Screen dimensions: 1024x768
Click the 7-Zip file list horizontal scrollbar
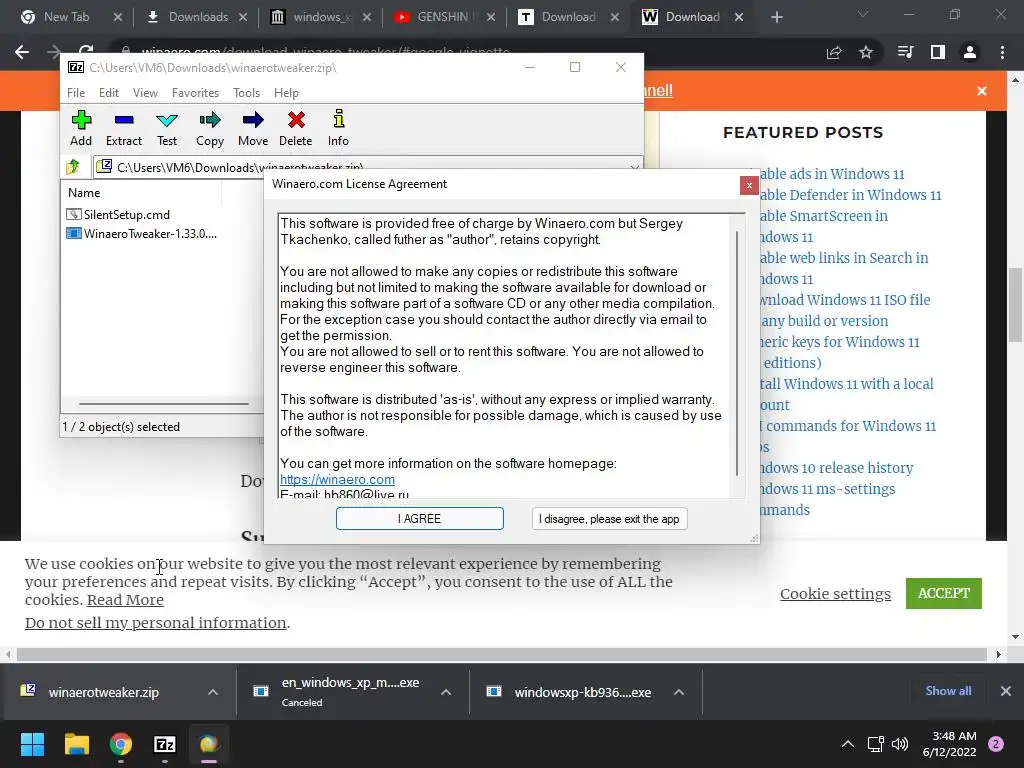tap(163, 404)
